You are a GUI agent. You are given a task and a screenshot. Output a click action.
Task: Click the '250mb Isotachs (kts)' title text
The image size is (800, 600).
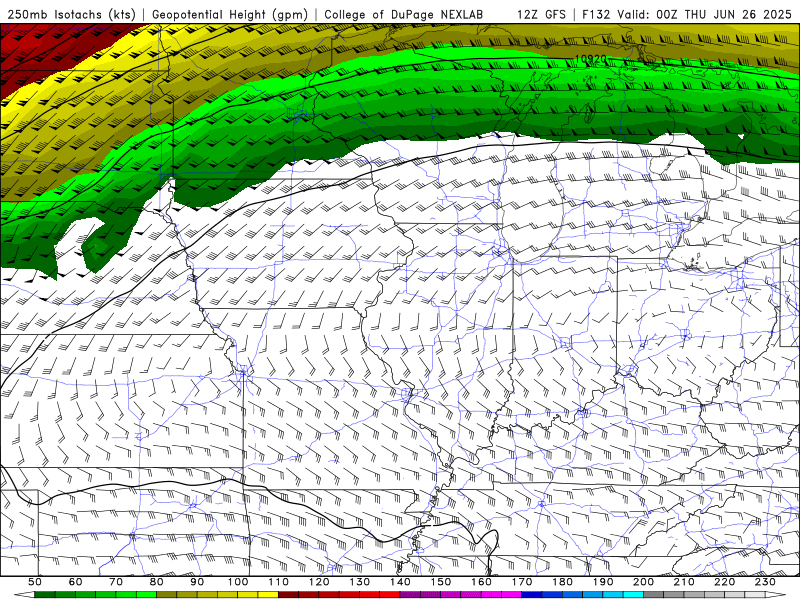click(72, 15)
